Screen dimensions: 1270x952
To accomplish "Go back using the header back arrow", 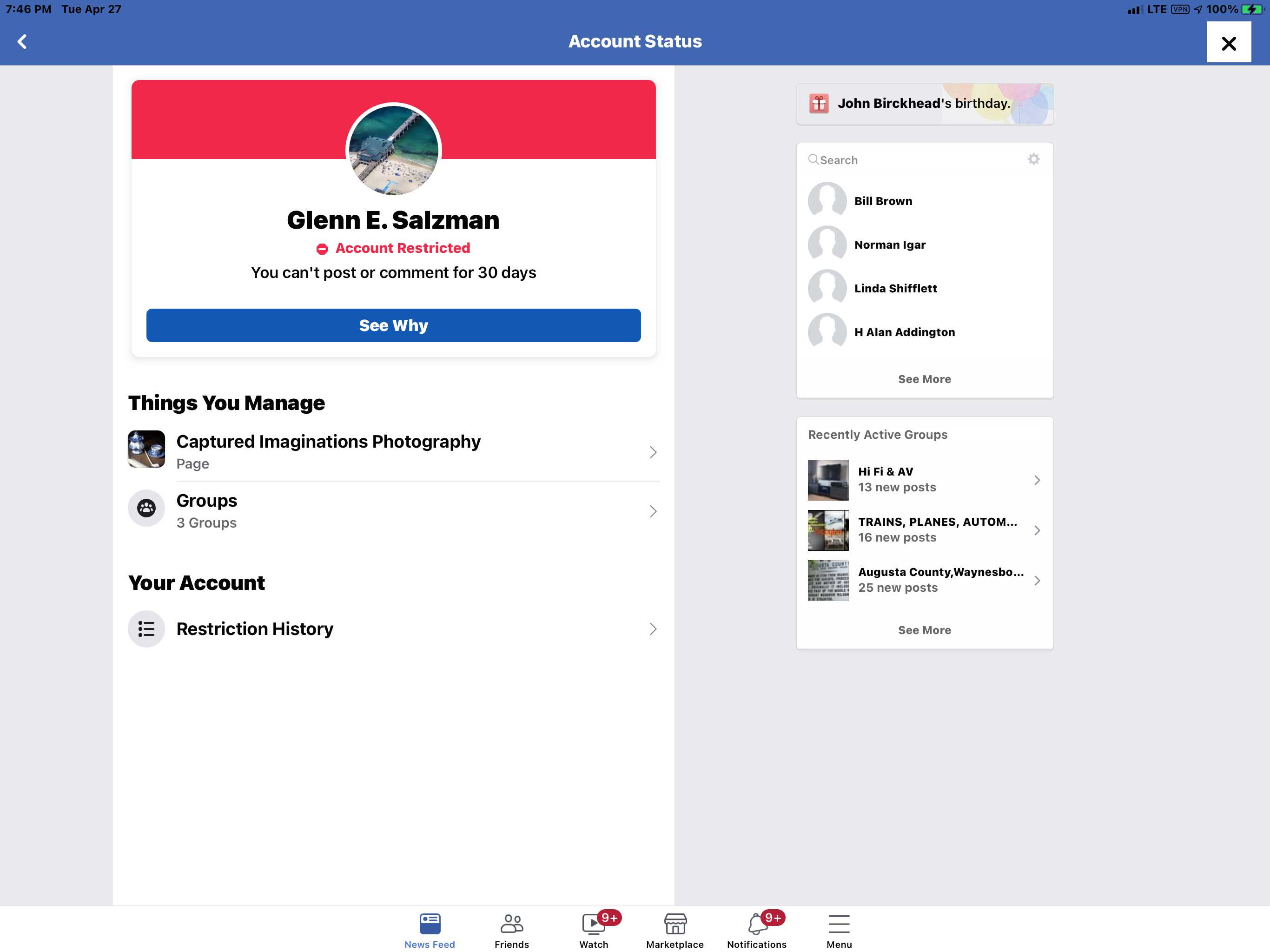I will click(x=22, y=41).
